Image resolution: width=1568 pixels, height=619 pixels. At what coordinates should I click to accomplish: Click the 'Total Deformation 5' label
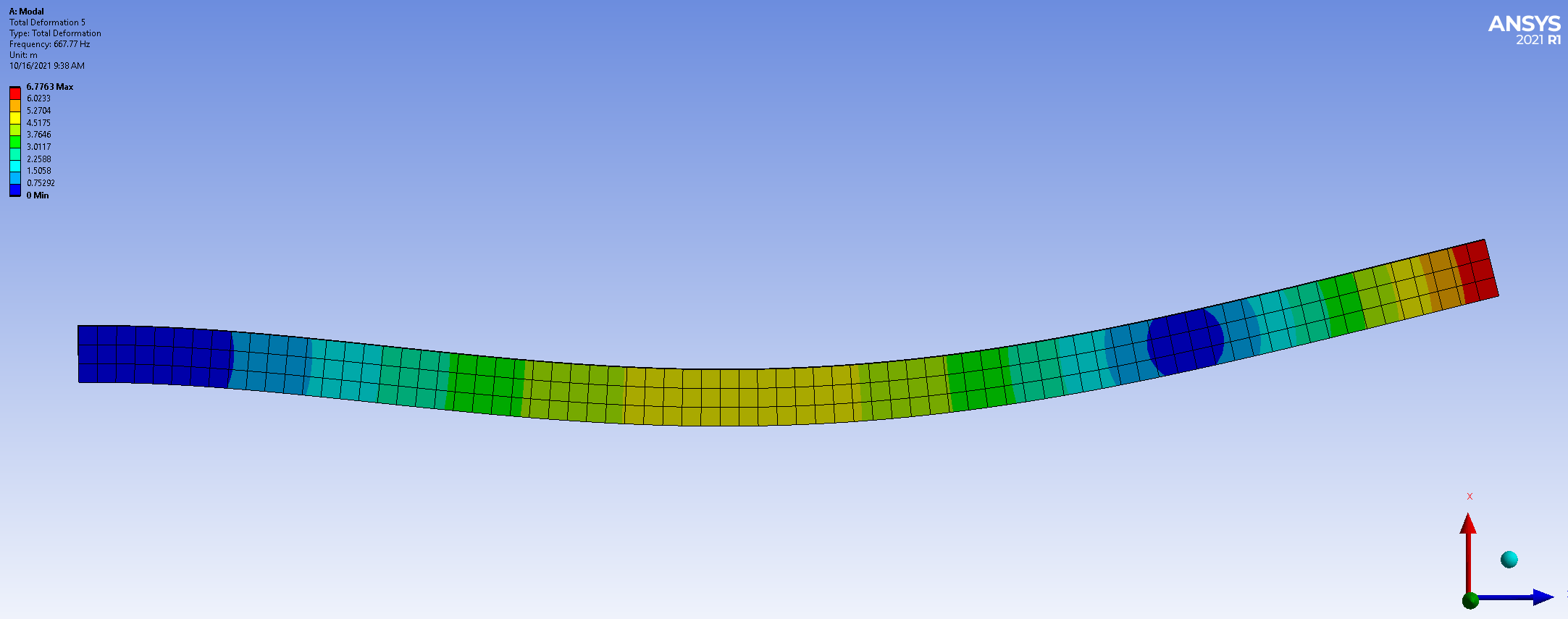(47, 22)
